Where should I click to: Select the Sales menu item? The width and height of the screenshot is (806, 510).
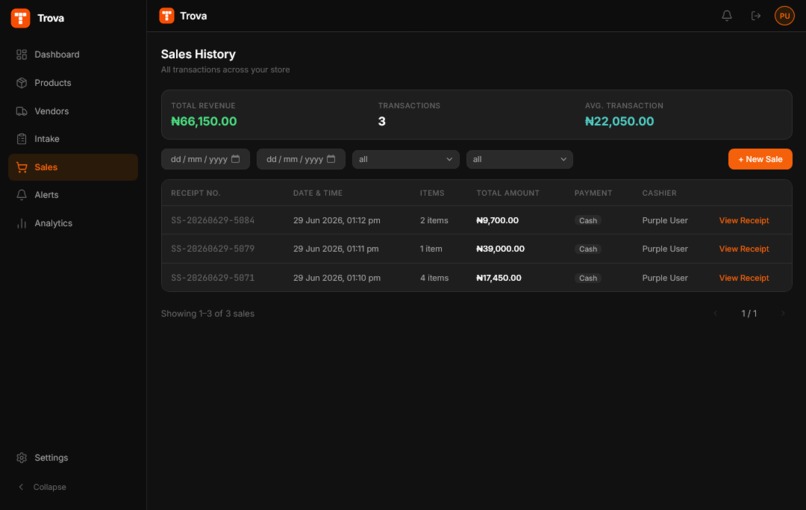tap(73, 167)
